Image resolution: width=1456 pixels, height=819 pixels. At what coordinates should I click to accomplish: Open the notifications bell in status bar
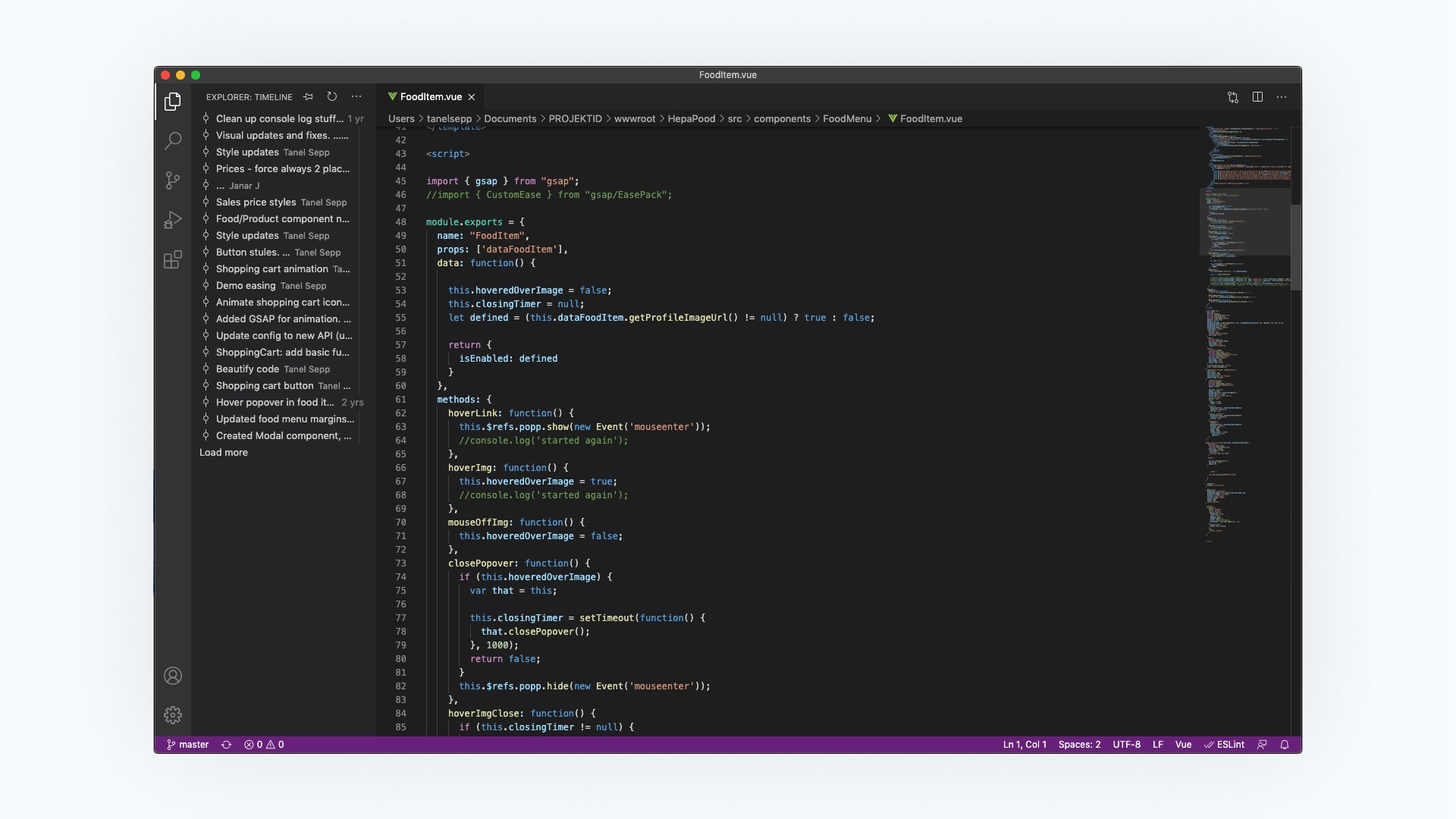pyautogui.click(x=1285, y=745)
